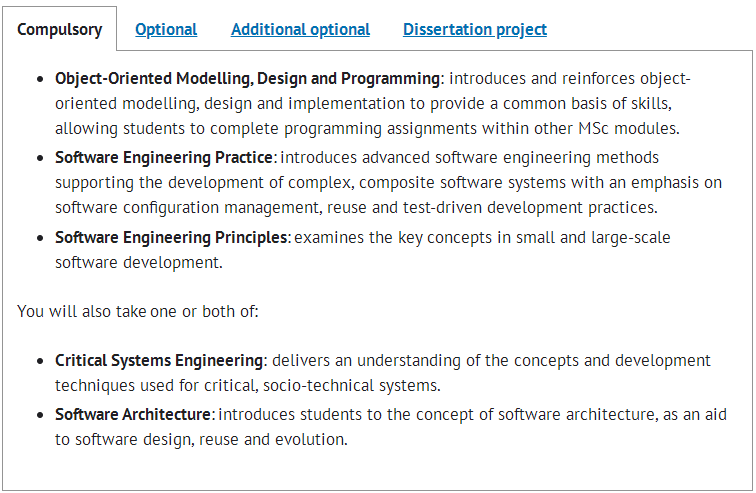Click the 'software configuration management' description line
Viewport: 756px width, 493px height.
tap(356, 208)
